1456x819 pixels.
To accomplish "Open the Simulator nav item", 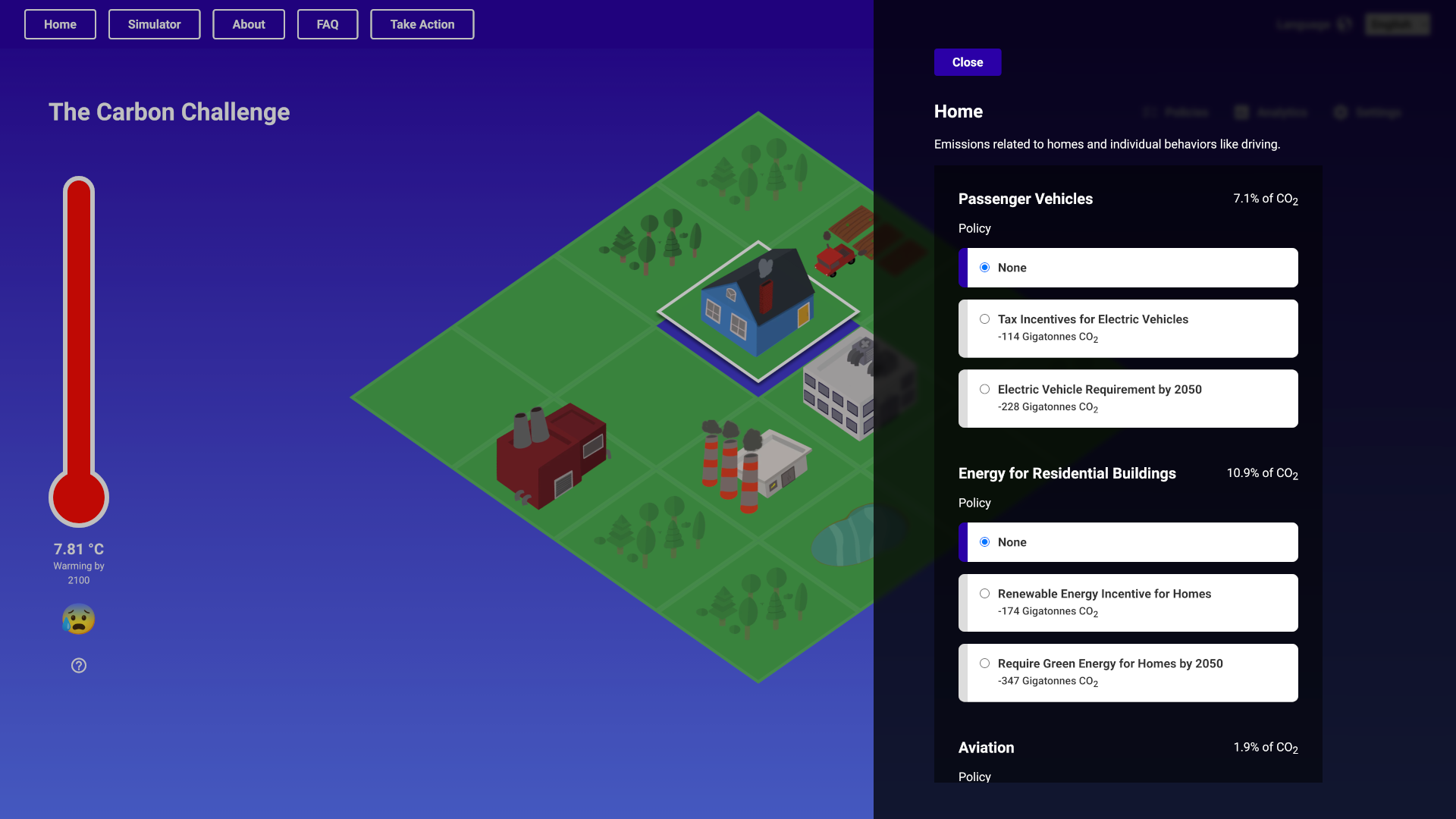I will [154, 24].
